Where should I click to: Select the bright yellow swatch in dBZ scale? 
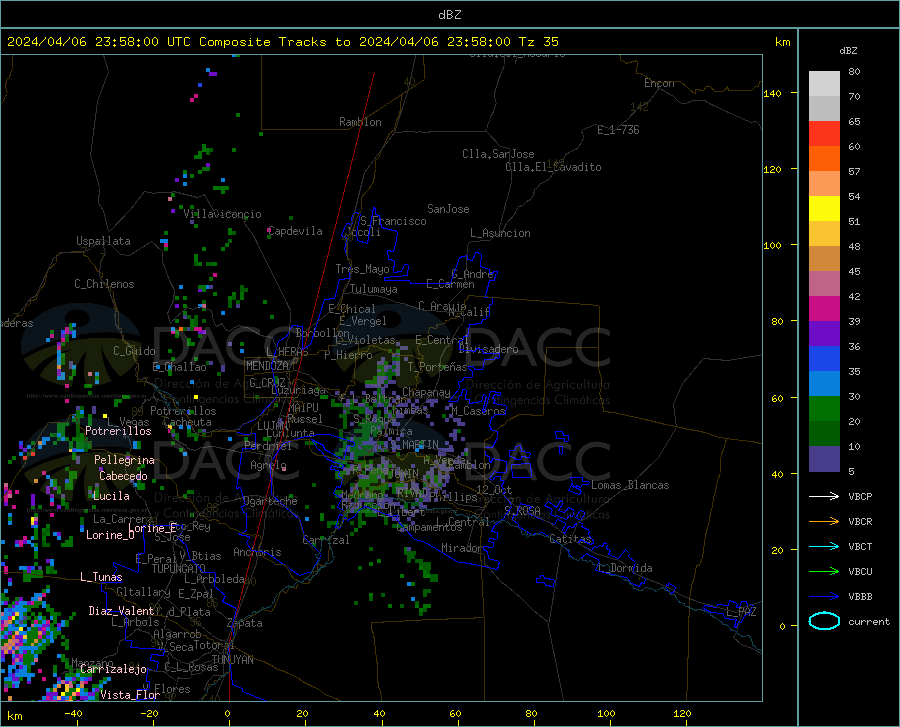coord(824,209)
